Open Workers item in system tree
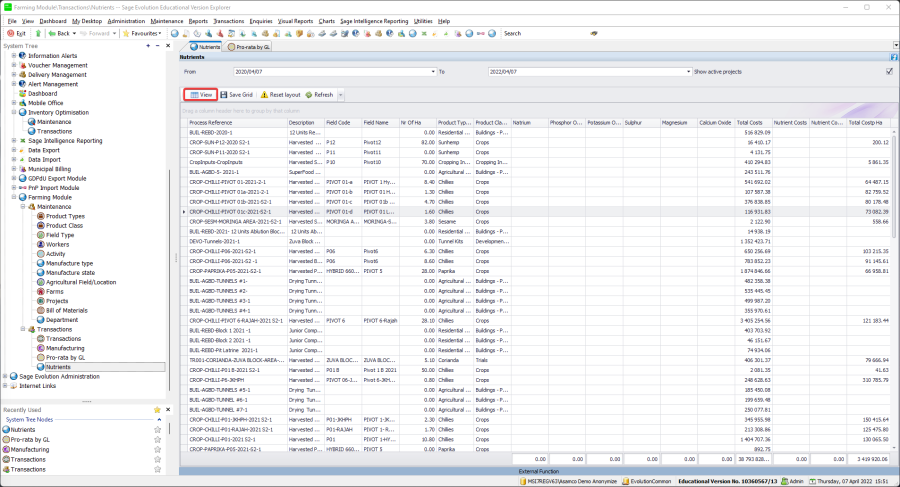This screenshot has height=487, width=900. (58, 244)
